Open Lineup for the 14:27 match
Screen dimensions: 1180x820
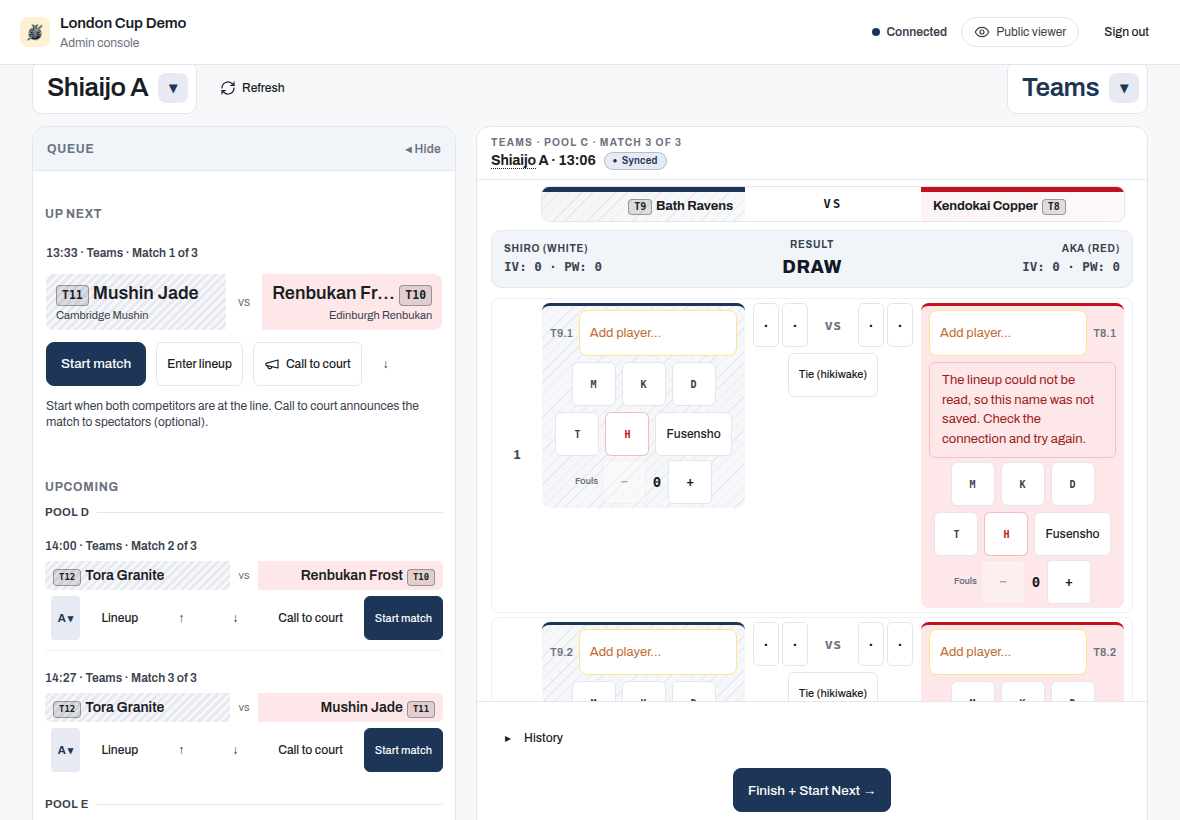pyautogui.click(x=120, y=750)
